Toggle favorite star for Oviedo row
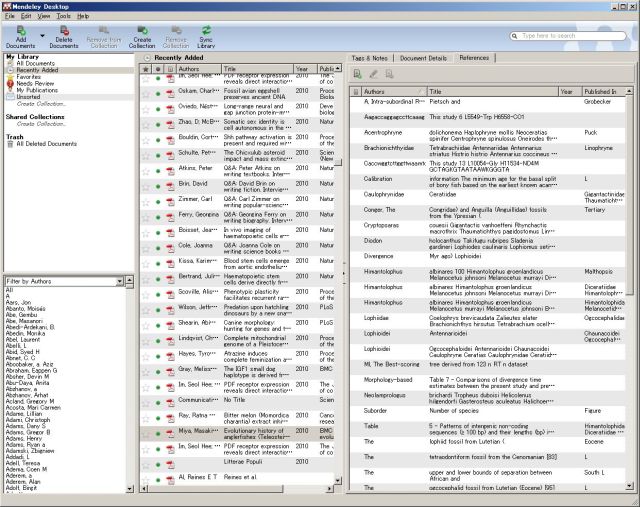This screenshot has height=507, width=640. (x=146, y=109)
